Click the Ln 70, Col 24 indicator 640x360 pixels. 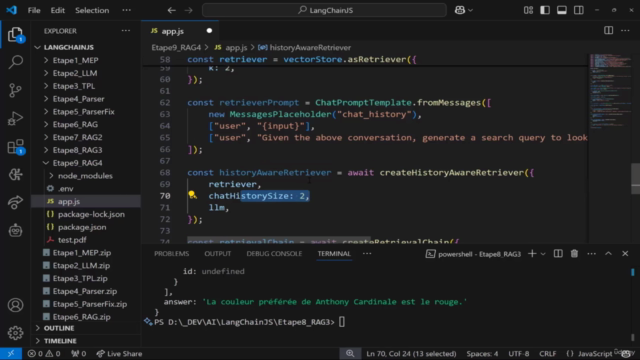pyautogui.click(x=411, y=353)
